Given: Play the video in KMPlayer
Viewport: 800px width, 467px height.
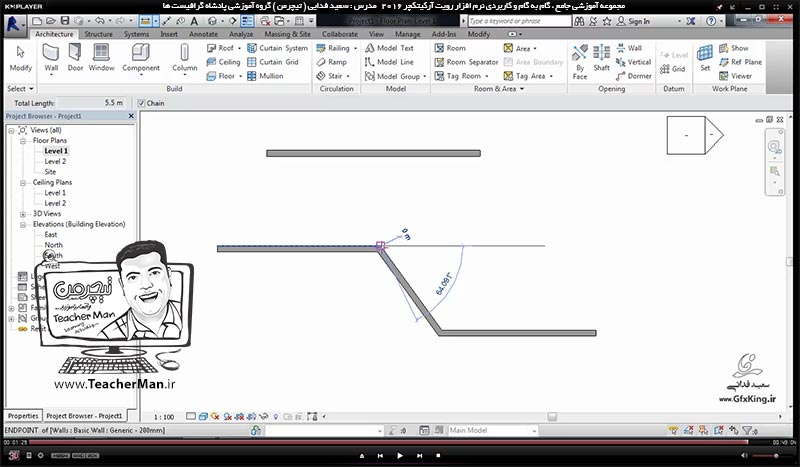Looking at the screenshot, I should click(399, 455).
